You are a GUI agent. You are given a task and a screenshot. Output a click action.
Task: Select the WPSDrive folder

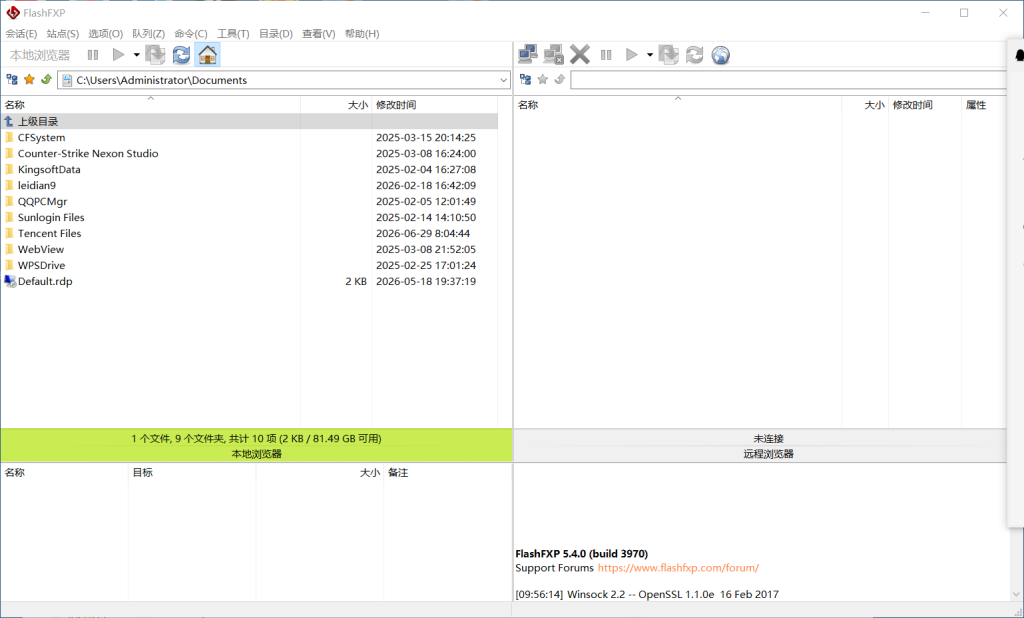point(249,265)
